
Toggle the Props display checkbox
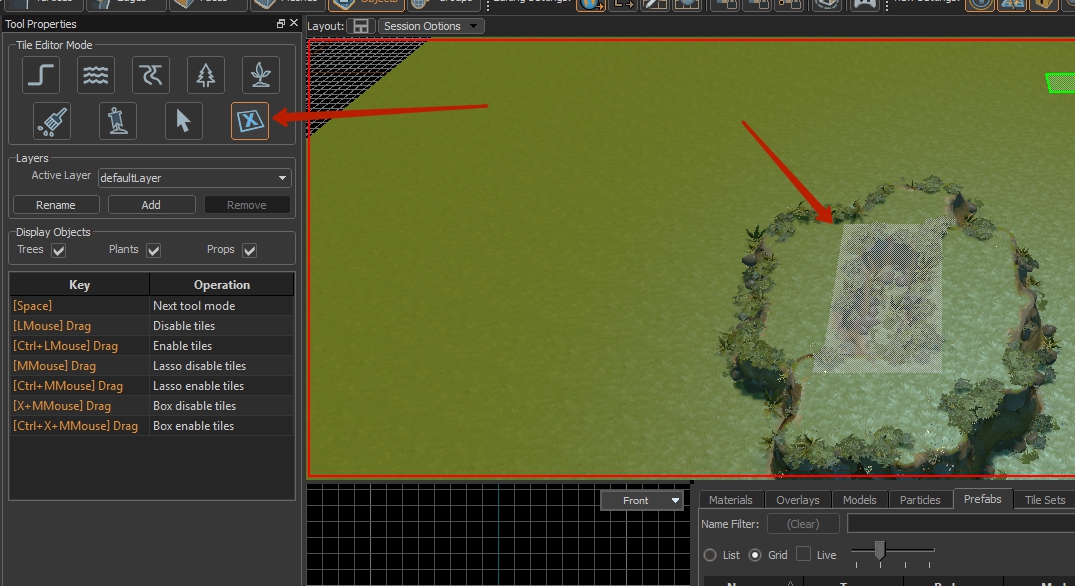click(x=250, y=250)
